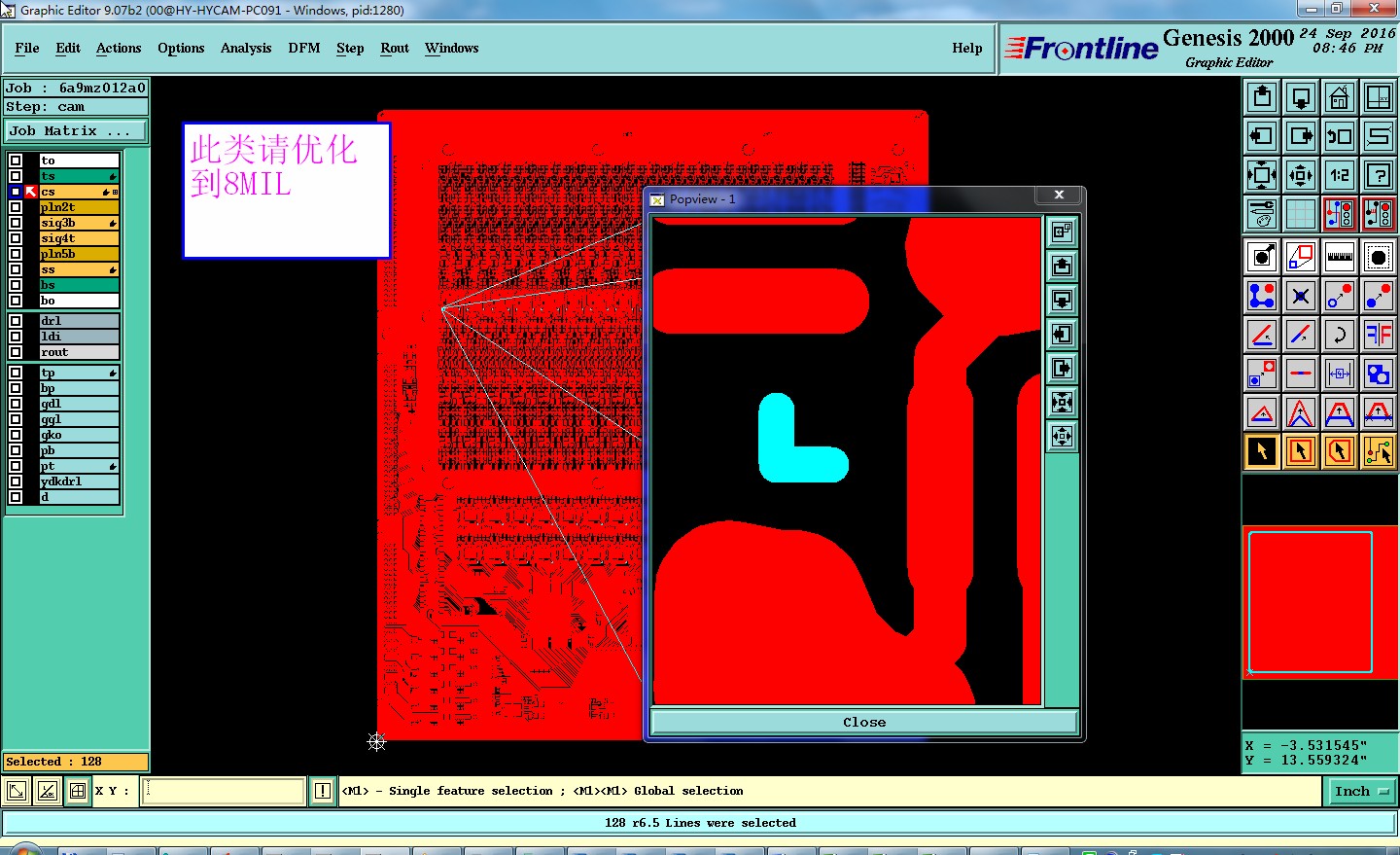Open the Analysis menu
1400x855 pixels.
pos(246,48)
